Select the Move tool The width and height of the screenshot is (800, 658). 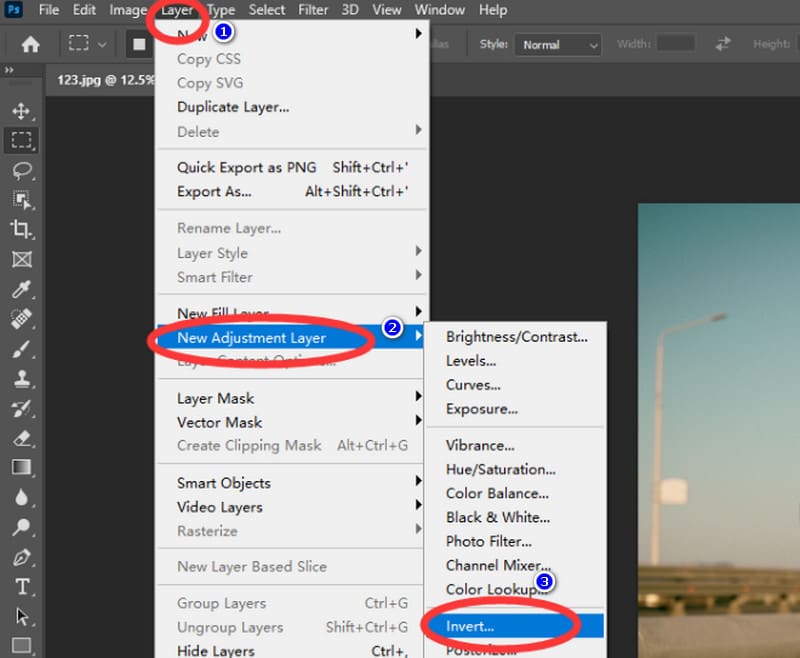(x=21, y=110)
